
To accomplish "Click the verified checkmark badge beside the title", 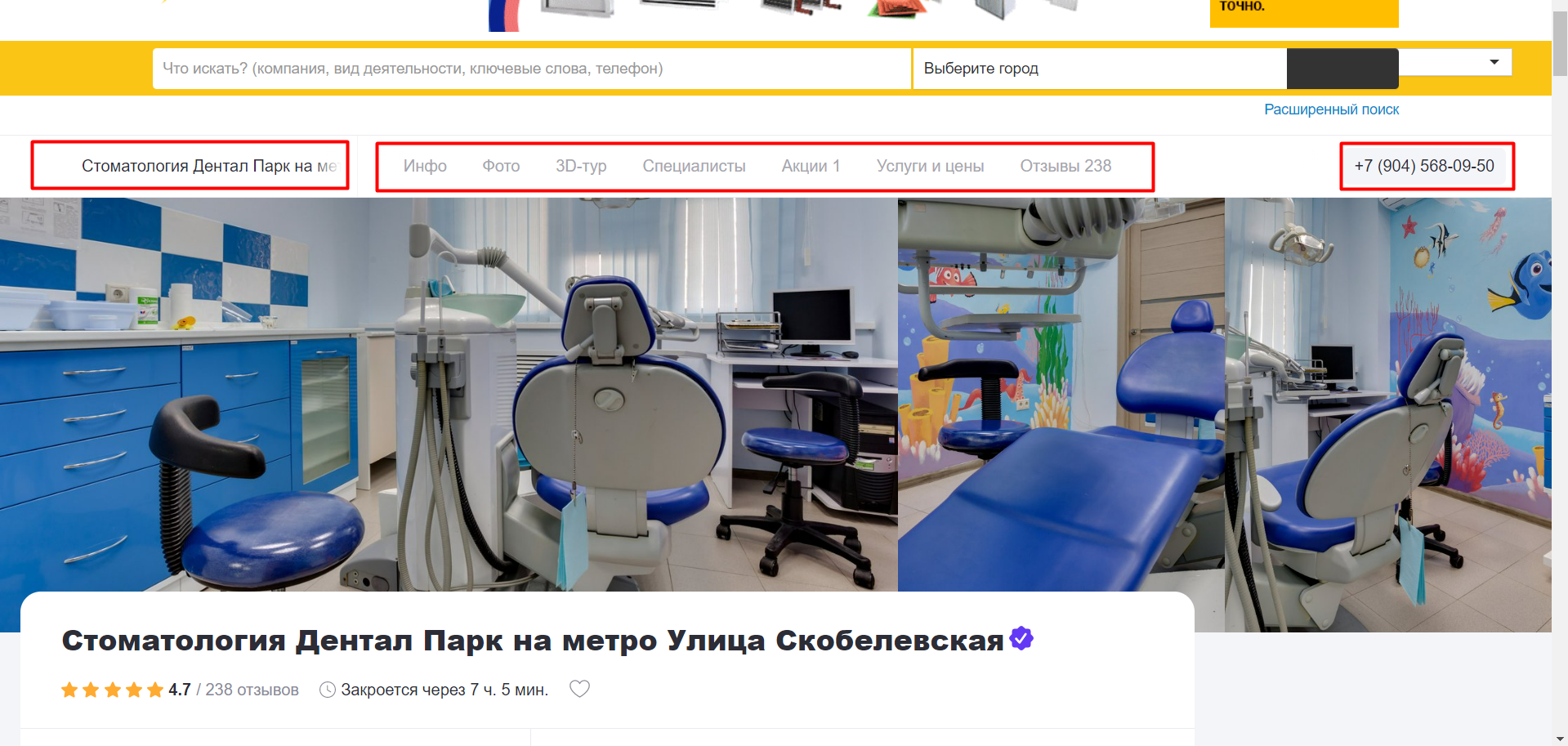I will point(1021,637).
